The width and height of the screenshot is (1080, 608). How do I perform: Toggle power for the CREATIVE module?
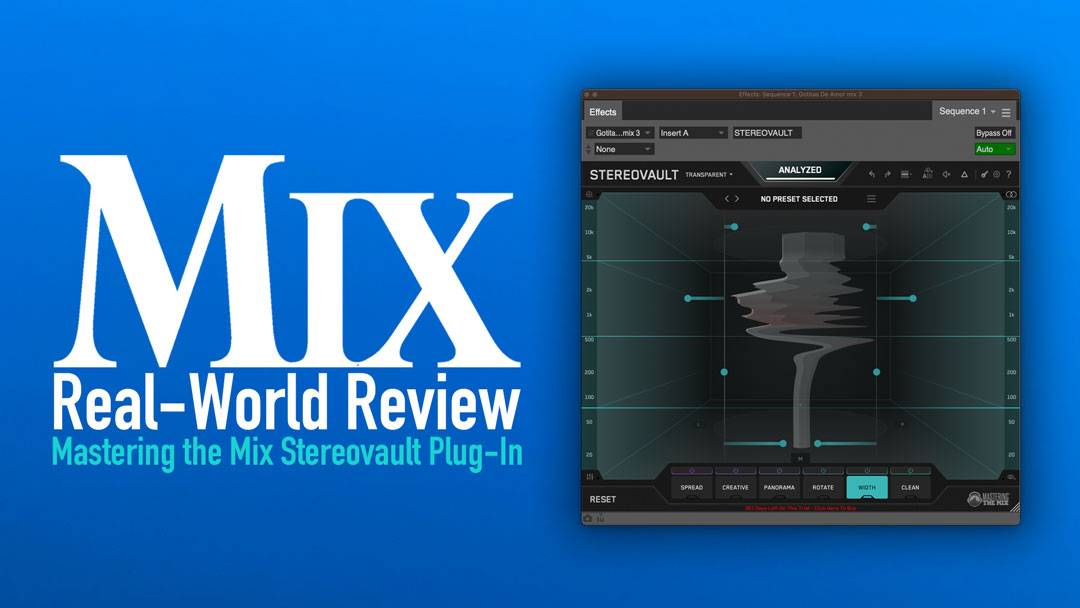735,471
